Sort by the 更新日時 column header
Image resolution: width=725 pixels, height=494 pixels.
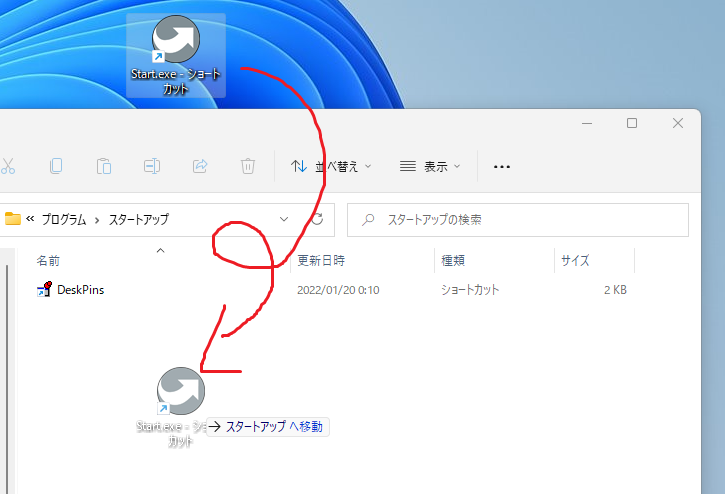[x=321, y=261]
